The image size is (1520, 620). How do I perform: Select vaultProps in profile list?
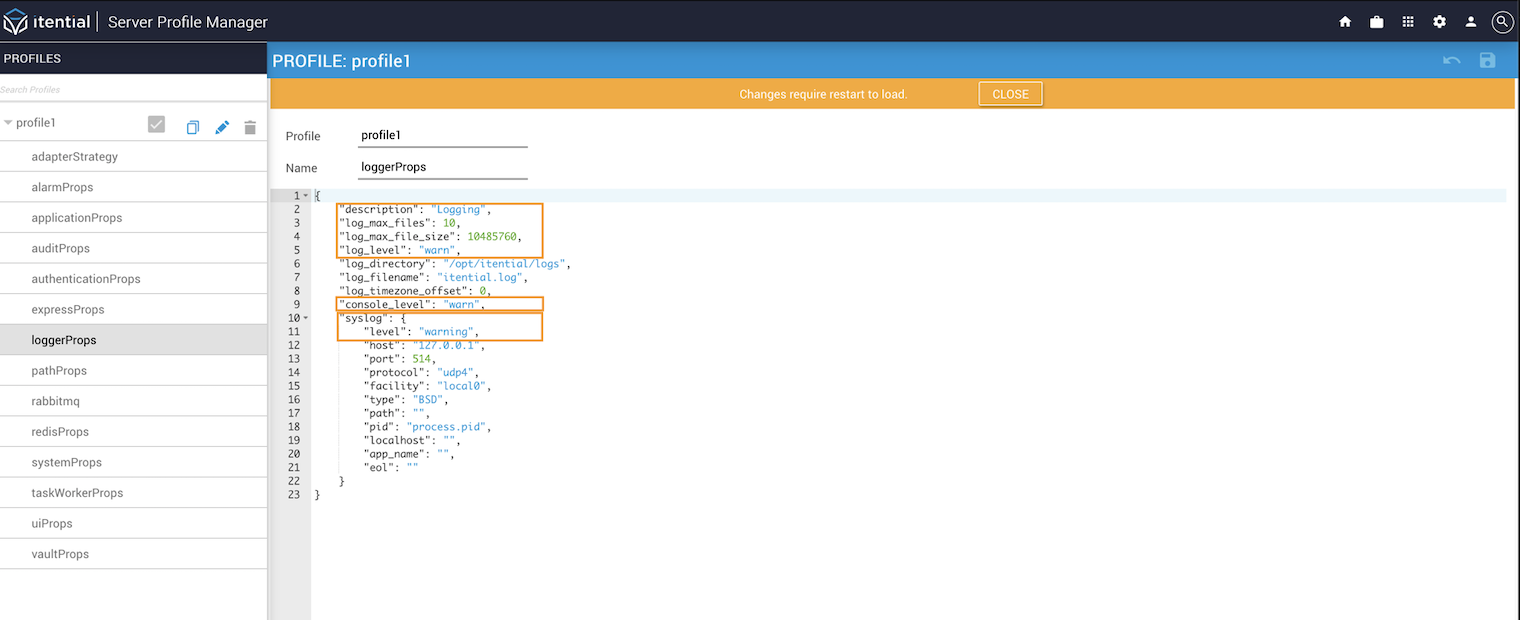click(x=134, y=554)
